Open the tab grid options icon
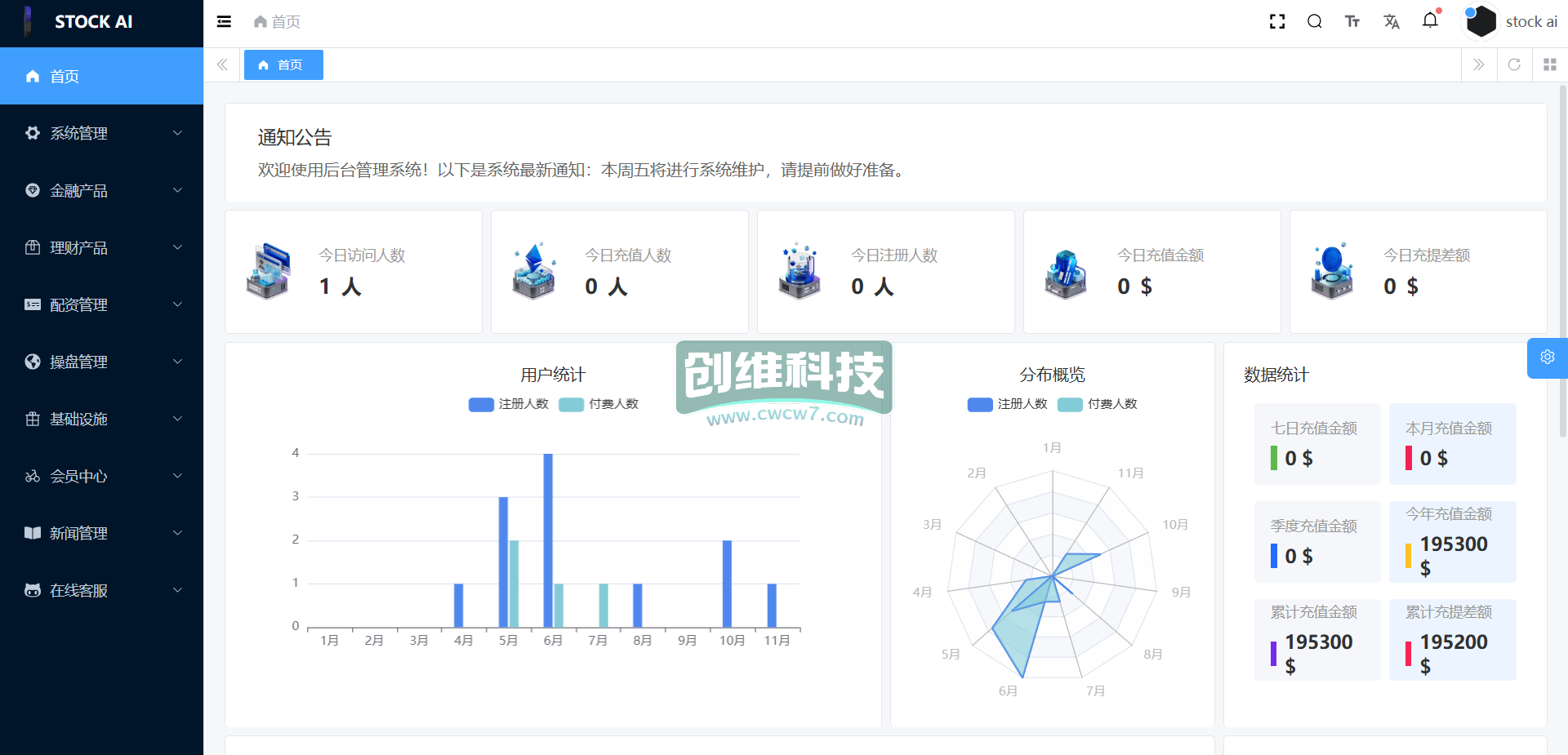The height and width of the screenshot is (755, 1568). tap(1549, 64)
